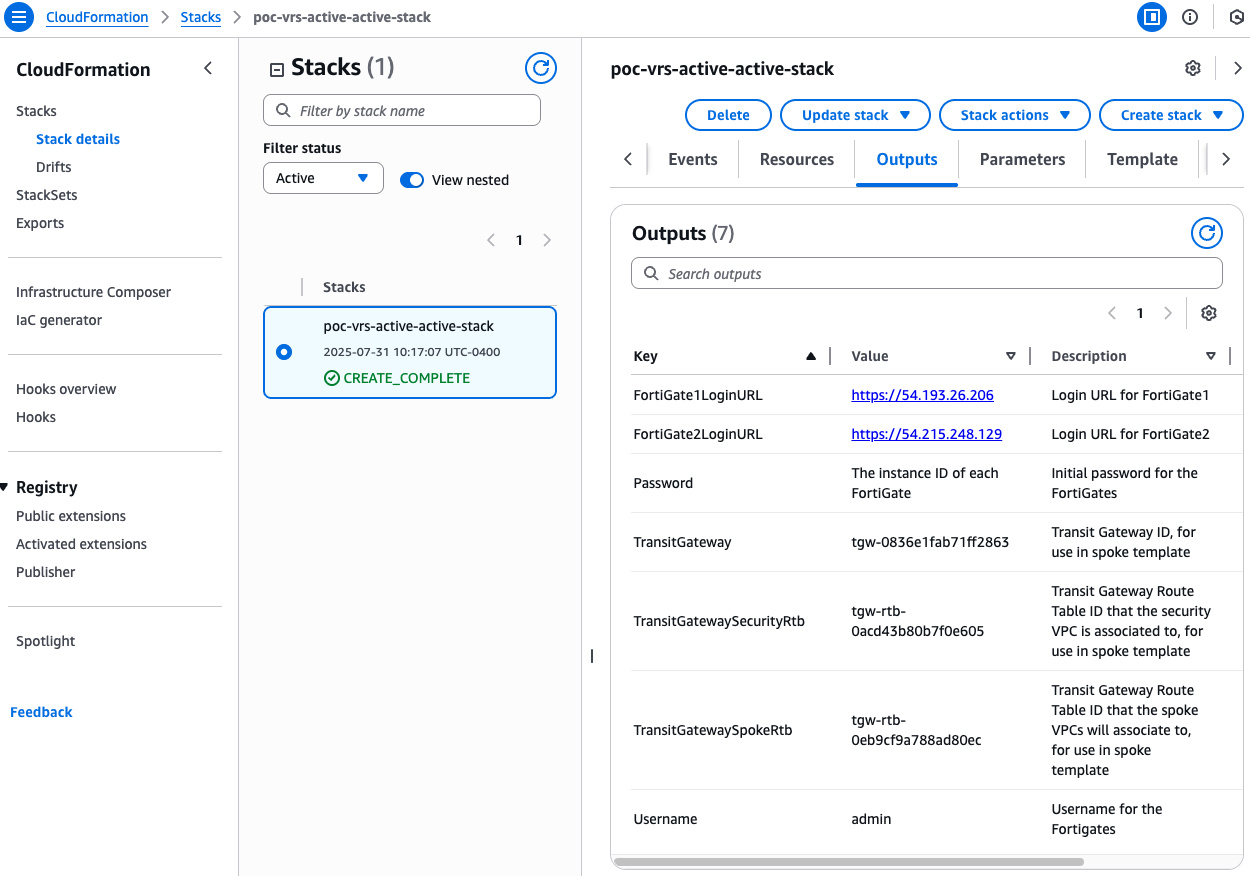This screenshot has width=1250, height=876.
Task: Open Hooks overview
Action: [x=66, y=389]
